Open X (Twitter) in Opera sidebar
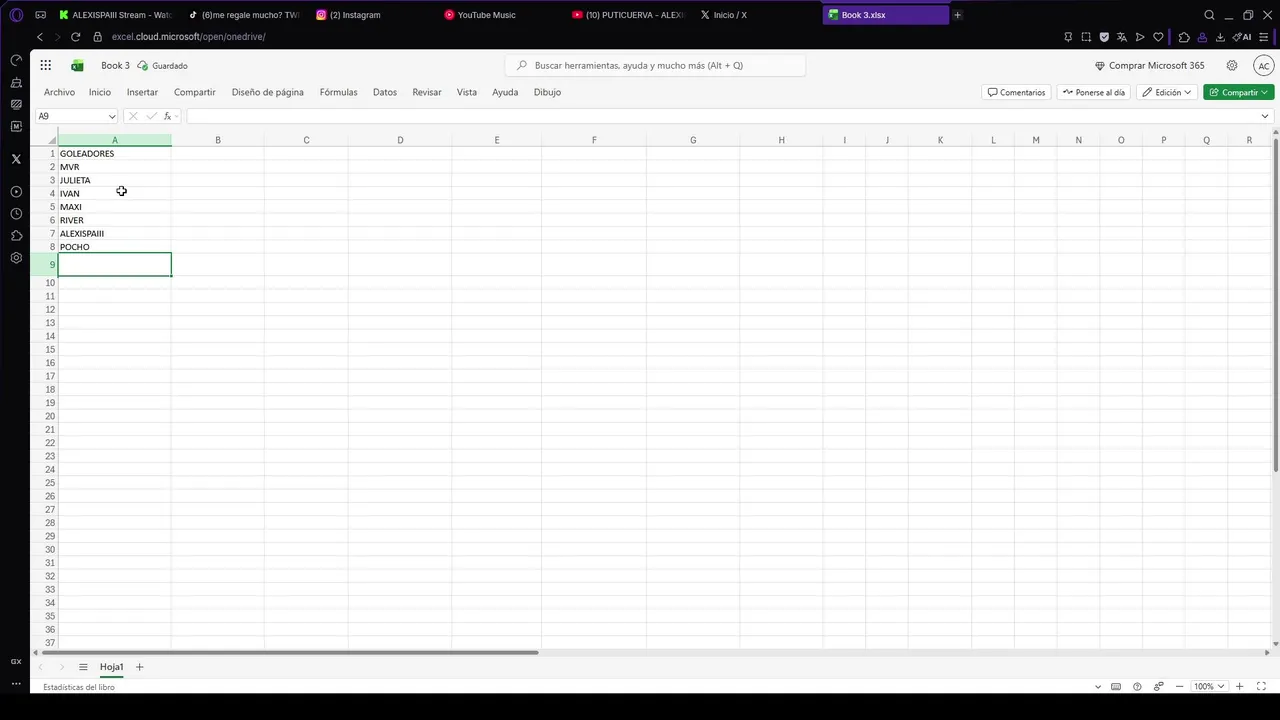 point(16,159)
